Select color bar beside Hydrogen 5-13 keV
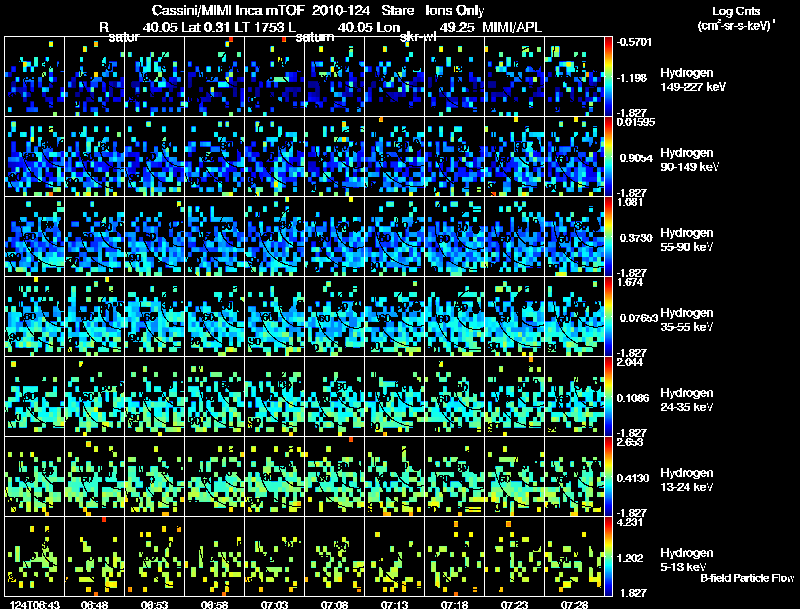 tap(610, 557)
